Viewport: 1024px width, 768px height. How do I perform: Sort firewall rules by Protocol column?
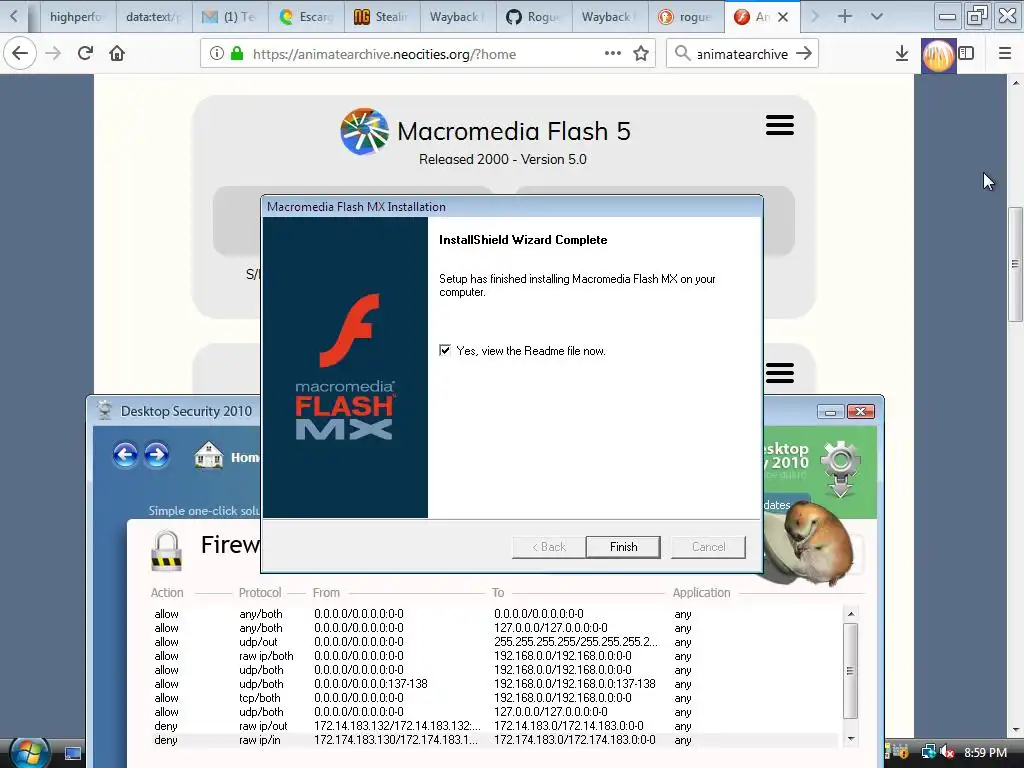click(x=260, y=592)
